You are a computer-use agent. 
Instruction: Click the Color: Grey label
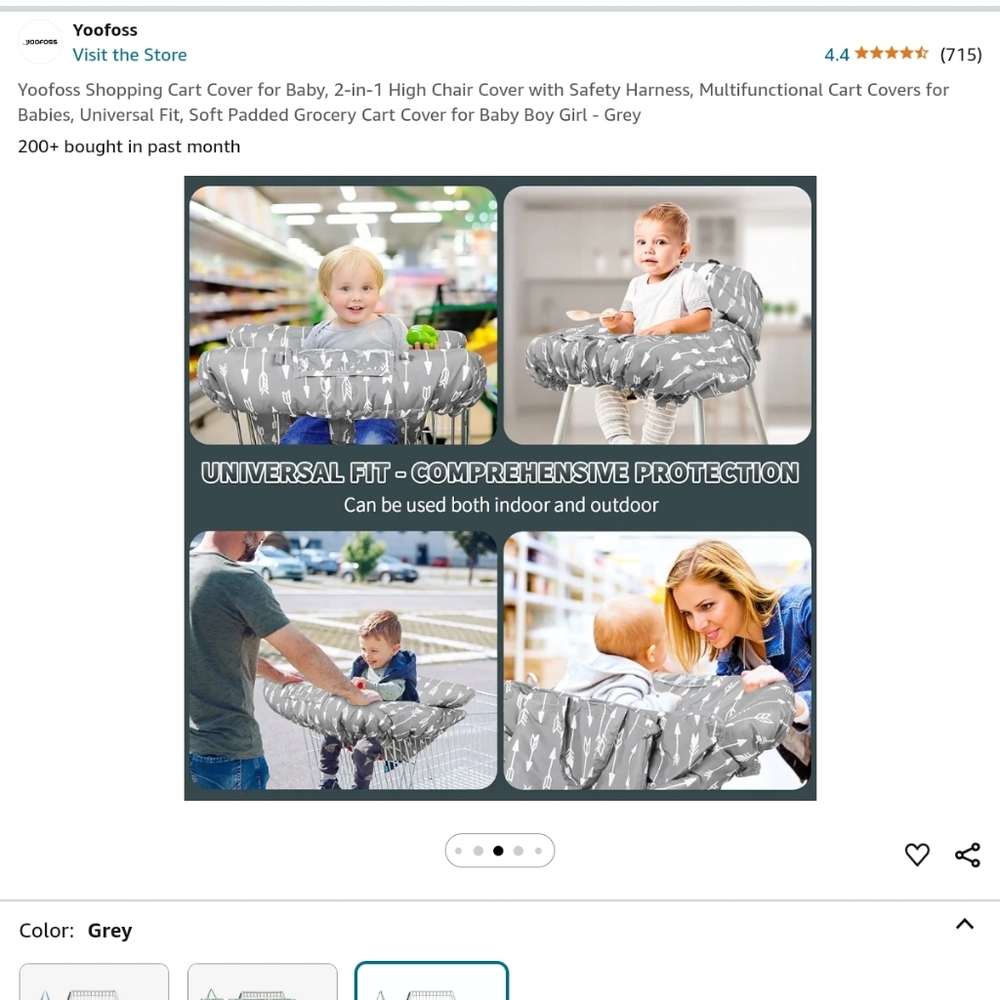tap(75, 930)
